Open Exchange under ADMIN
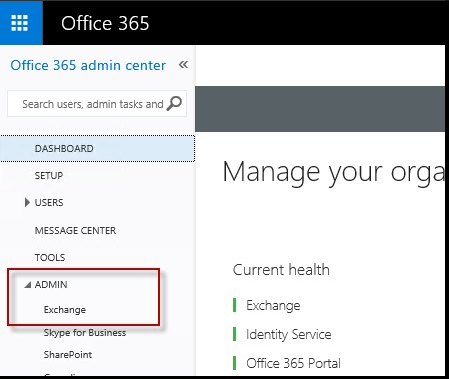The height and width of the screenshot is (379, 449). click(65, 310)
